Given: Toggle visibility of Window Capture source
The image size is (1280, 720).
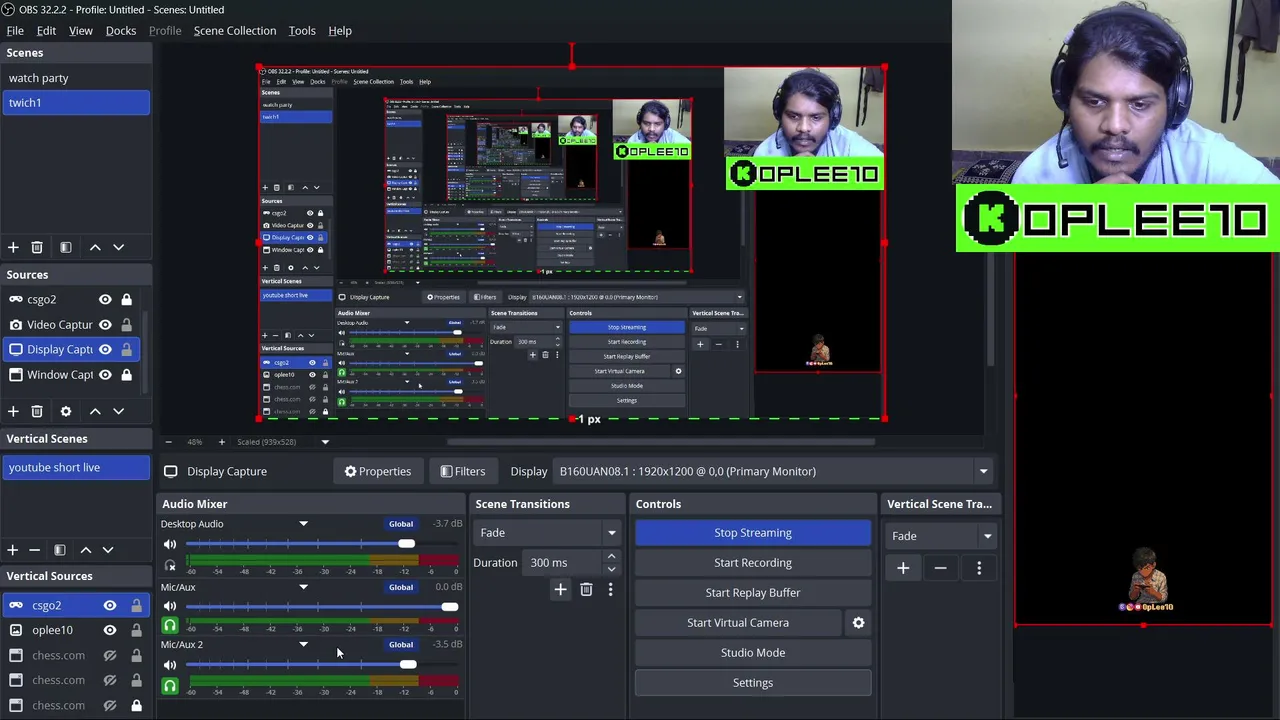Looking at the screenshot, I should point(105,375).
